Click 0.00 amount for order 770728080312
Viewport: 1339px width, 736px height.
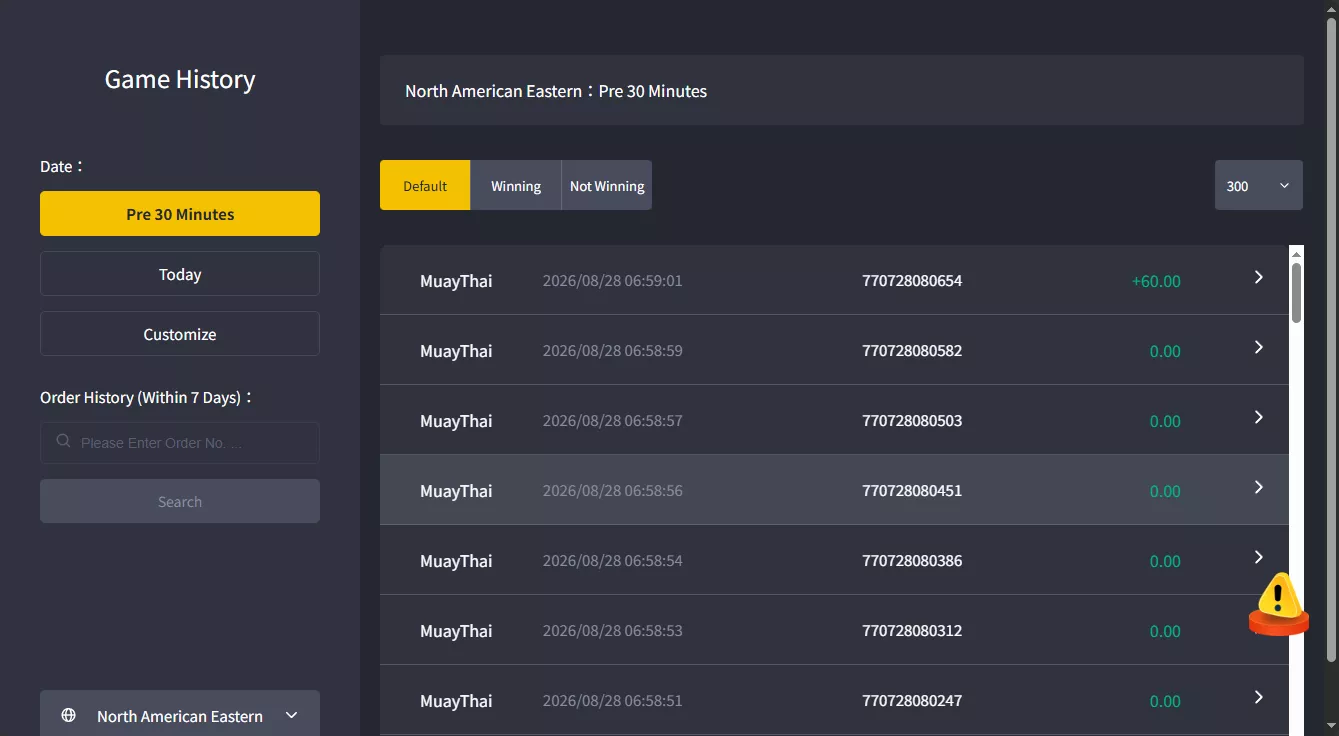coord(1165,631)
